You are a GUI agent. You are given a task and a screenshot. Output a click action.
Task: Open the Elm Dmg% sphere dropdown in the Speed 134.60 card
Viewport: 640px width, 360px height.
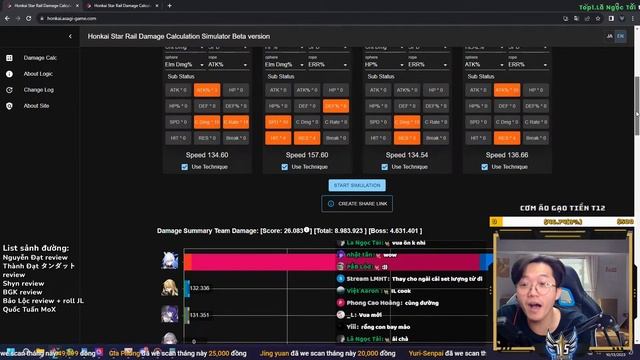pyautogui.click(x=184, y=64)
